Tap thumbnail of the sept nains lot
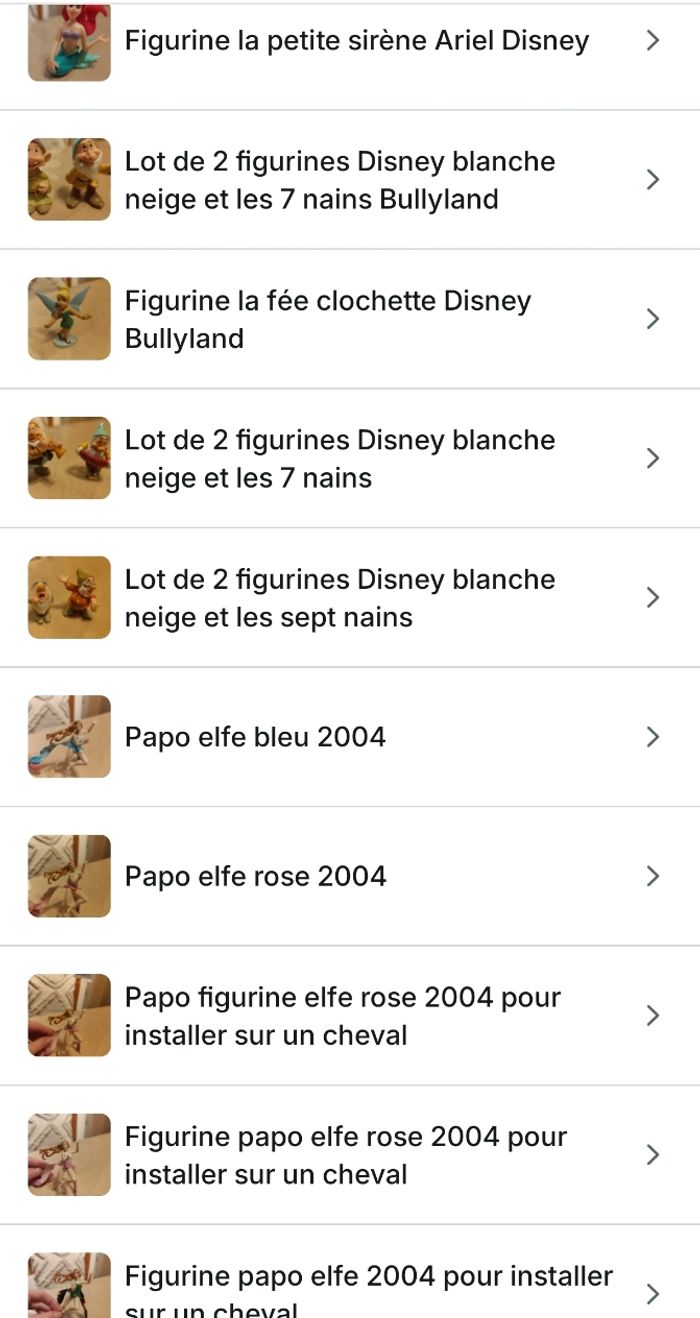Screen dimensions: 700x1318 coord(69,597)
